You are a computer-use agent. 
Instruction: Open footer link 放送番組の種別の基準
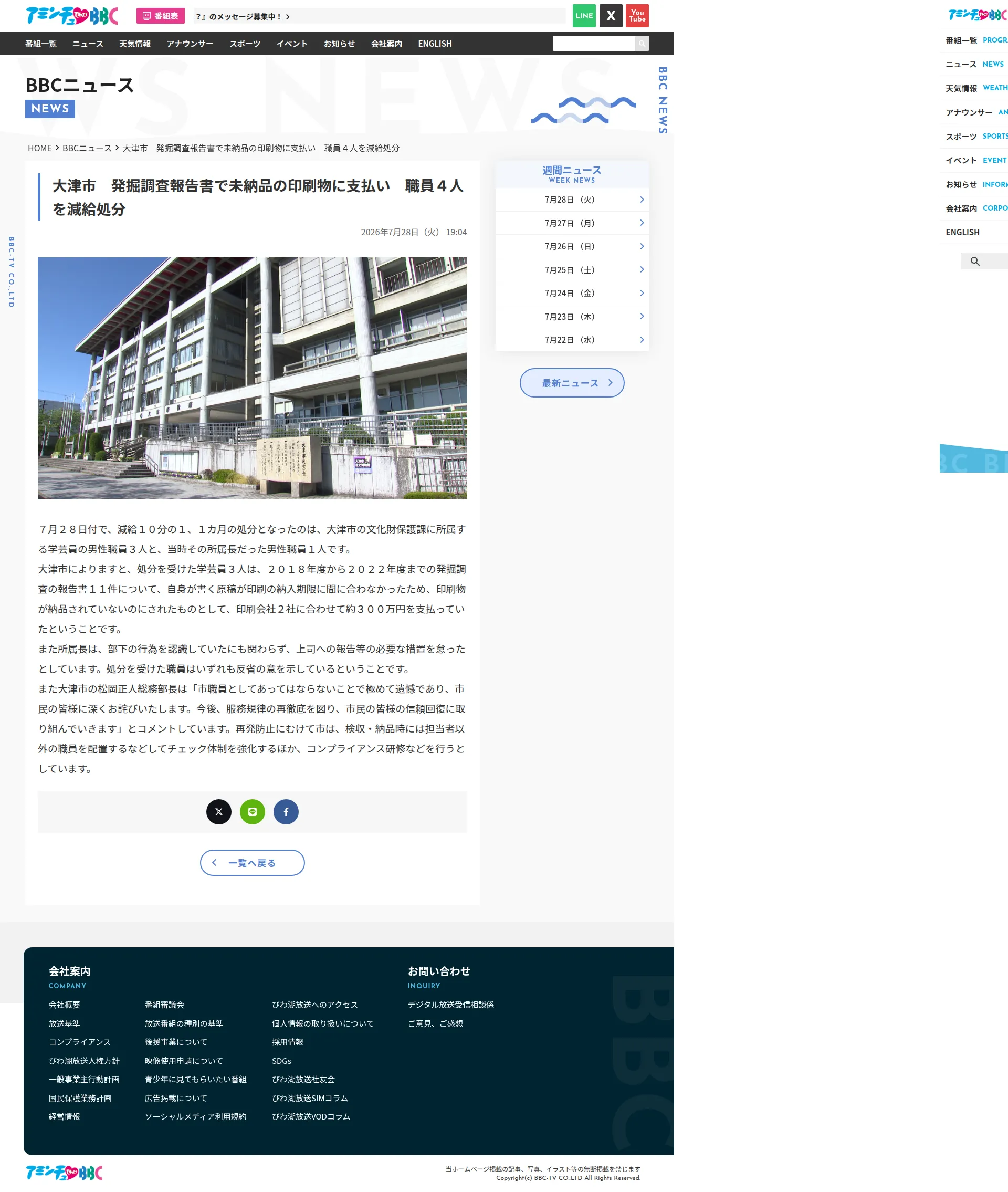pyautogui.click(x=184, y=1023)
